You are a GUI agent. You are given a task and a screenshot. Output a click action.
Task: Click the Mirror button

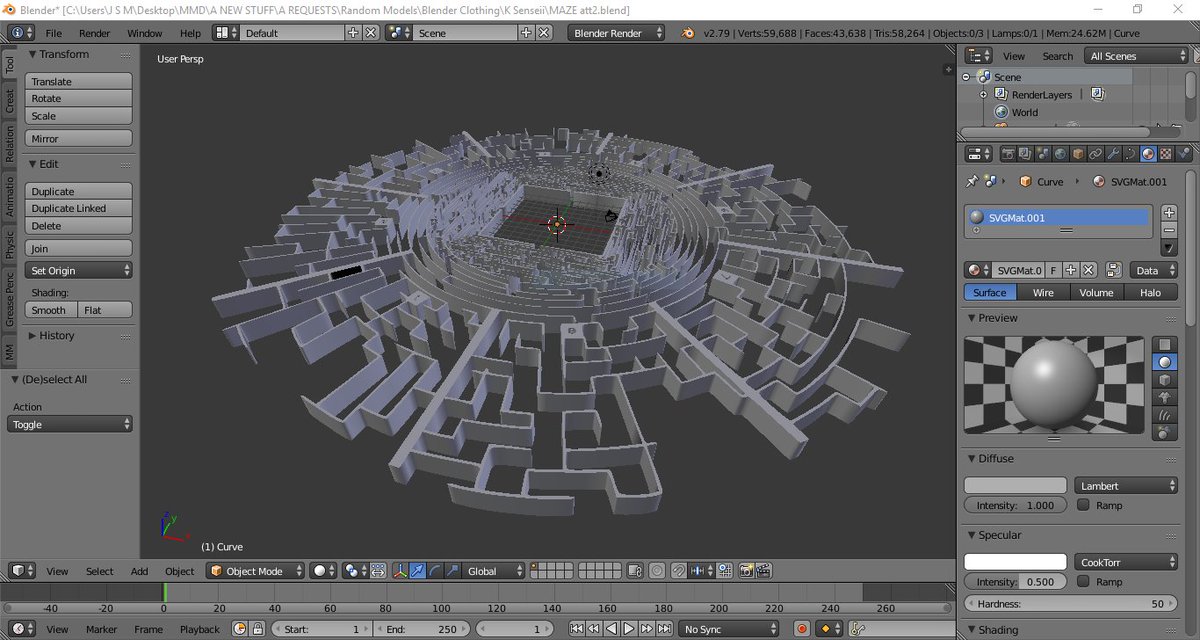(78, 138)
